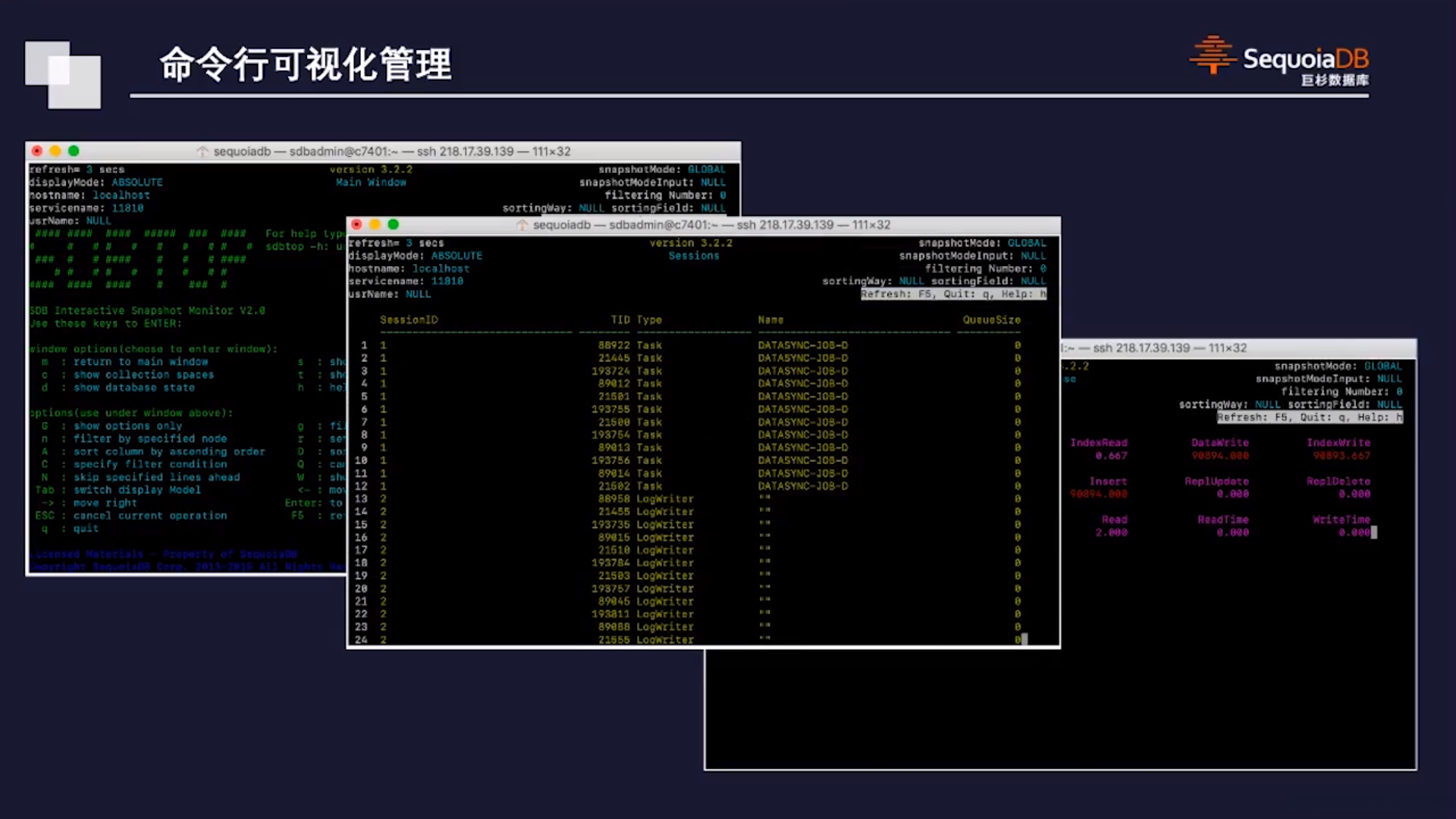Click the SequoiaDB logo icon
Image resolution: width=1456 pixels, height=819 pixels.
tap(1213, 55)
